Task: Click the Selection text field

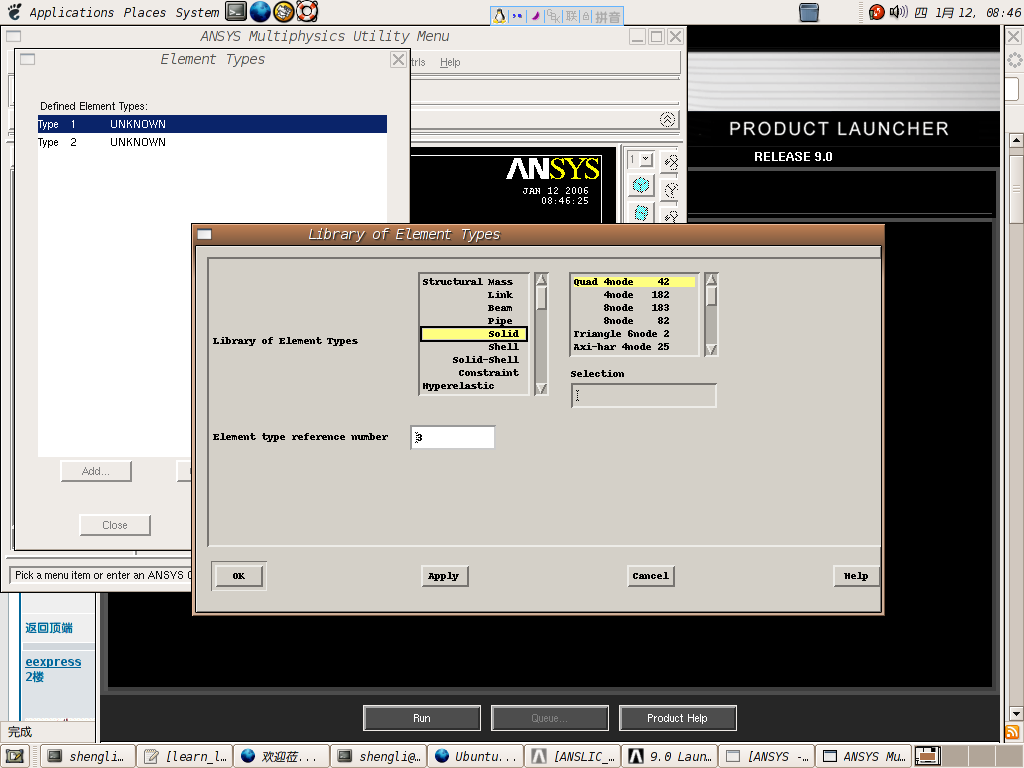Action: click(x=644, y=396)
